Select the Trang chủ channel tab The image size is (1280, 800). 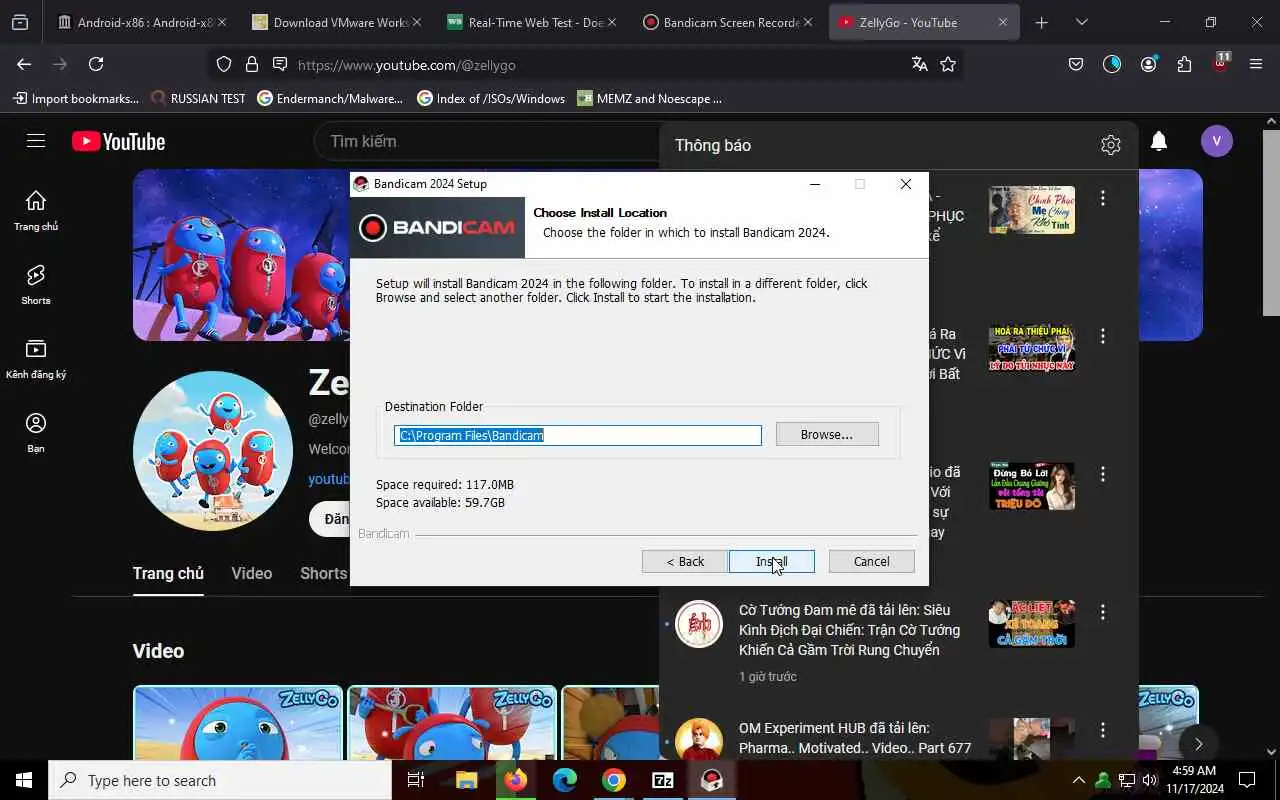point(168,573)
